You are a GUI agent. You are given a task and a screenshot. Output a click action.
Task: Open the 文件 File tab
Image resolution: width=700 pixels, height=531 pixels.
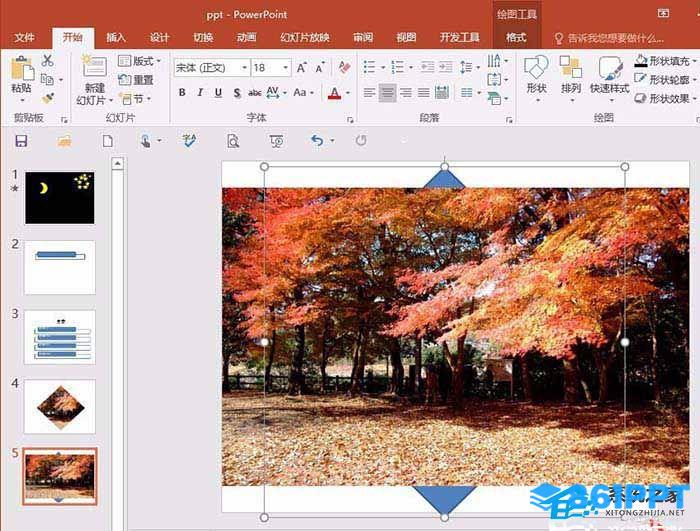tap(24, 38)
